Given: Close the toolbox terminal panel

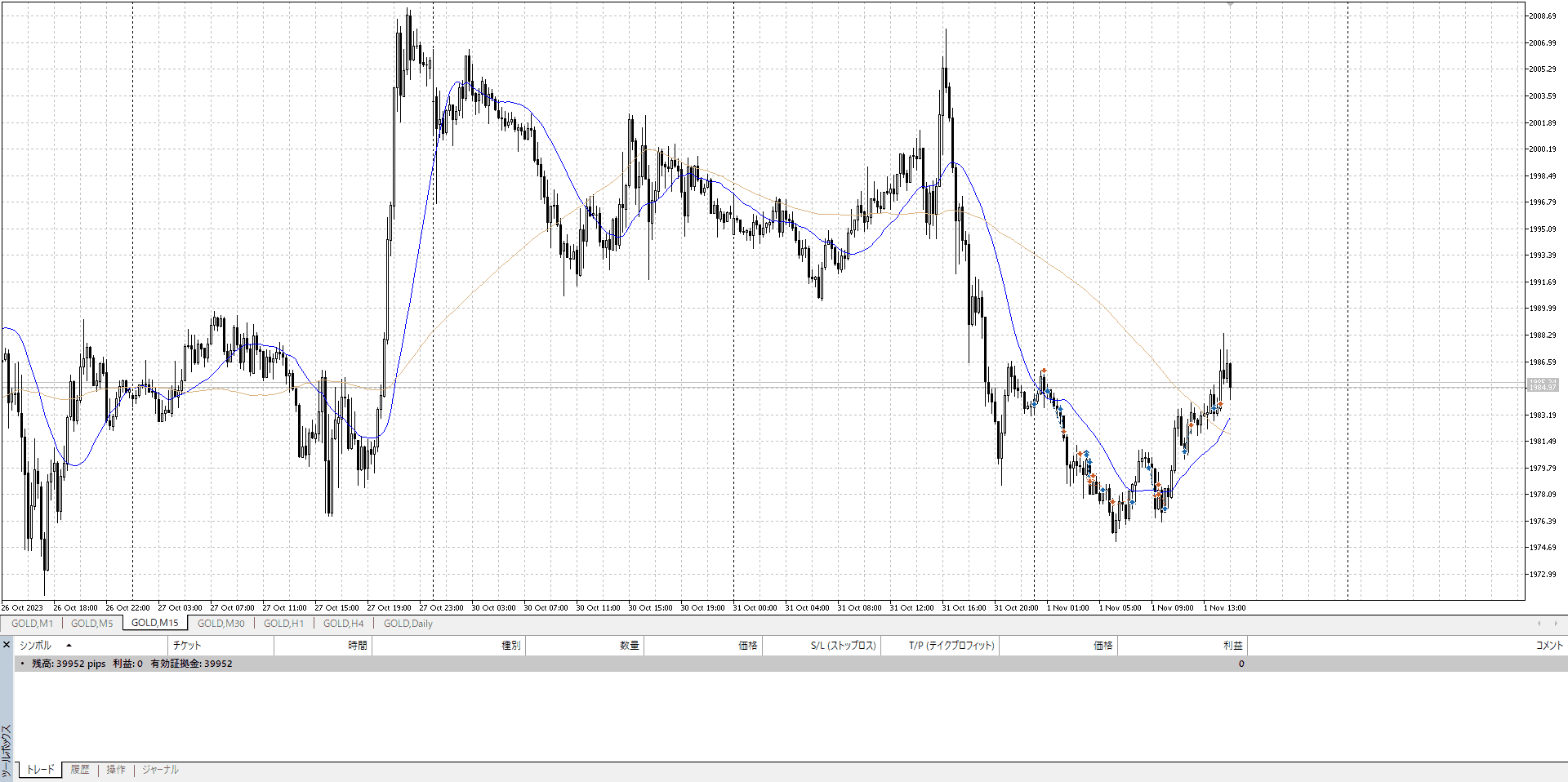Looking at the screenshot, I should (7, 645).
